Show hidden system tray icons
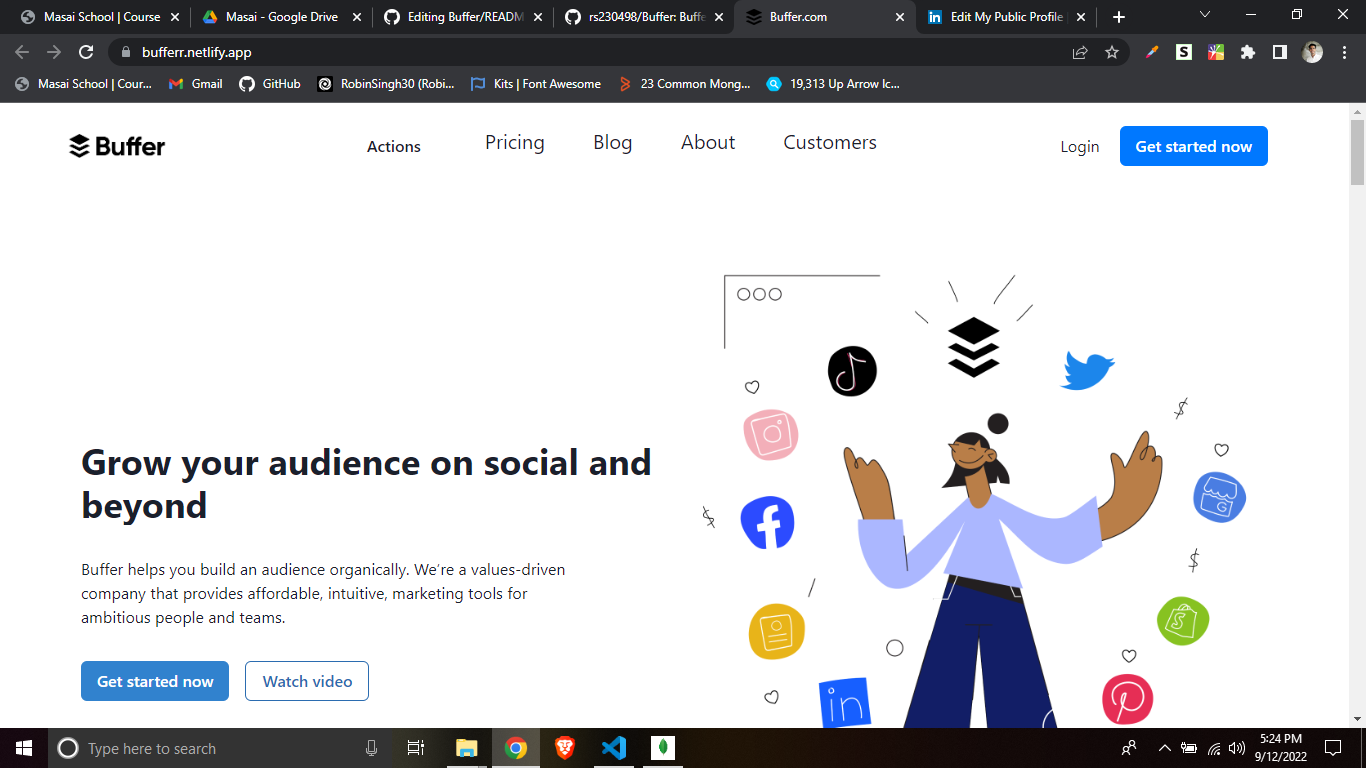Screen dimensions: 1366x768 1164,748
